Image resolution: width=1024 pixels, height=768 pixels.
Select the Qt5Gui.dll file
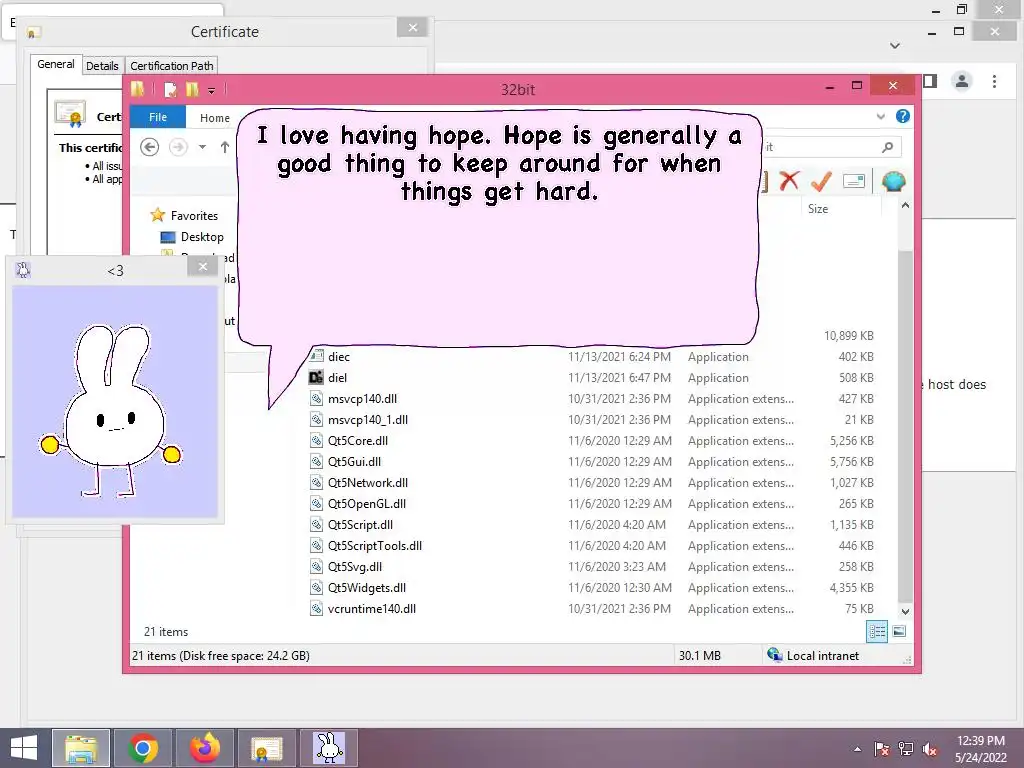355,461
